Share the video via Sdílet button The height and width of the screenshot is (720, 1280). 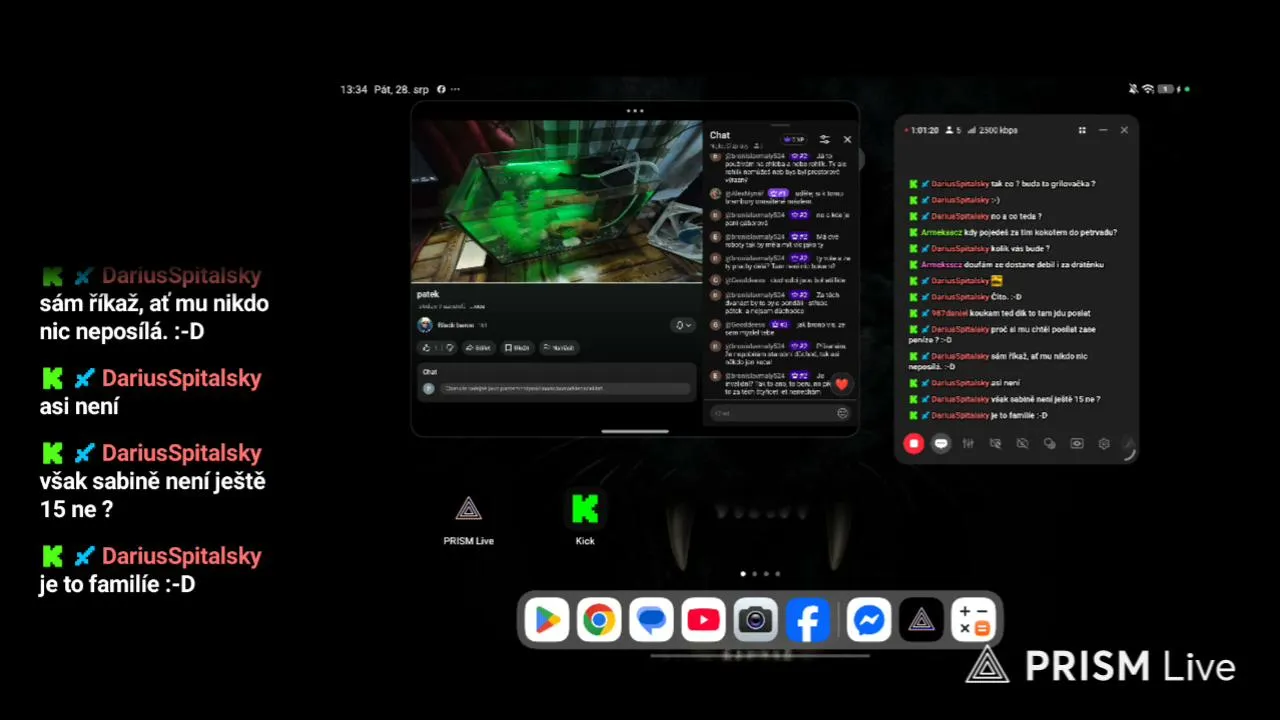point(478,348)
